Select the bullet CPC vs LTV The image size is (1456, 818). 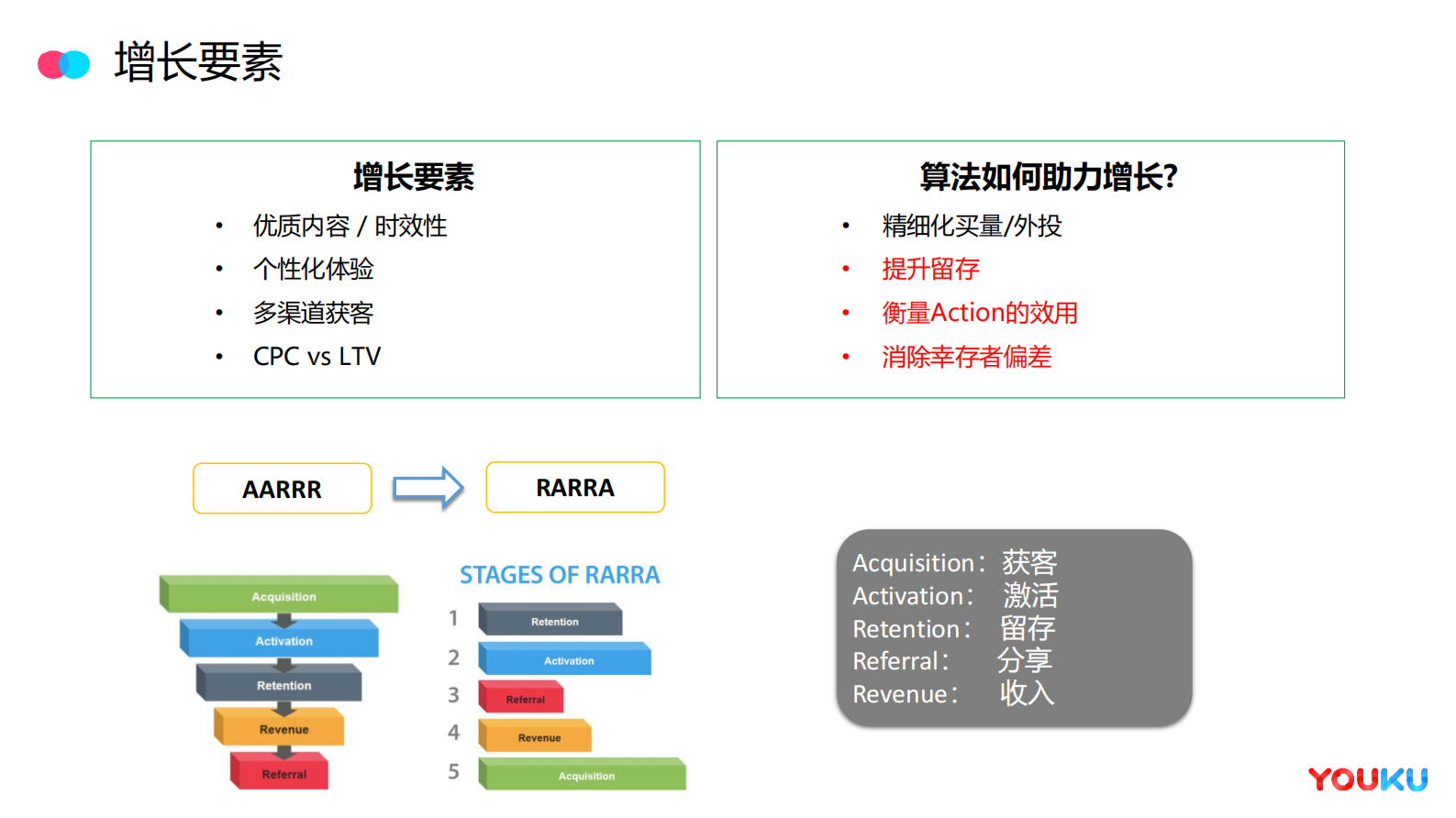(317, 356)
